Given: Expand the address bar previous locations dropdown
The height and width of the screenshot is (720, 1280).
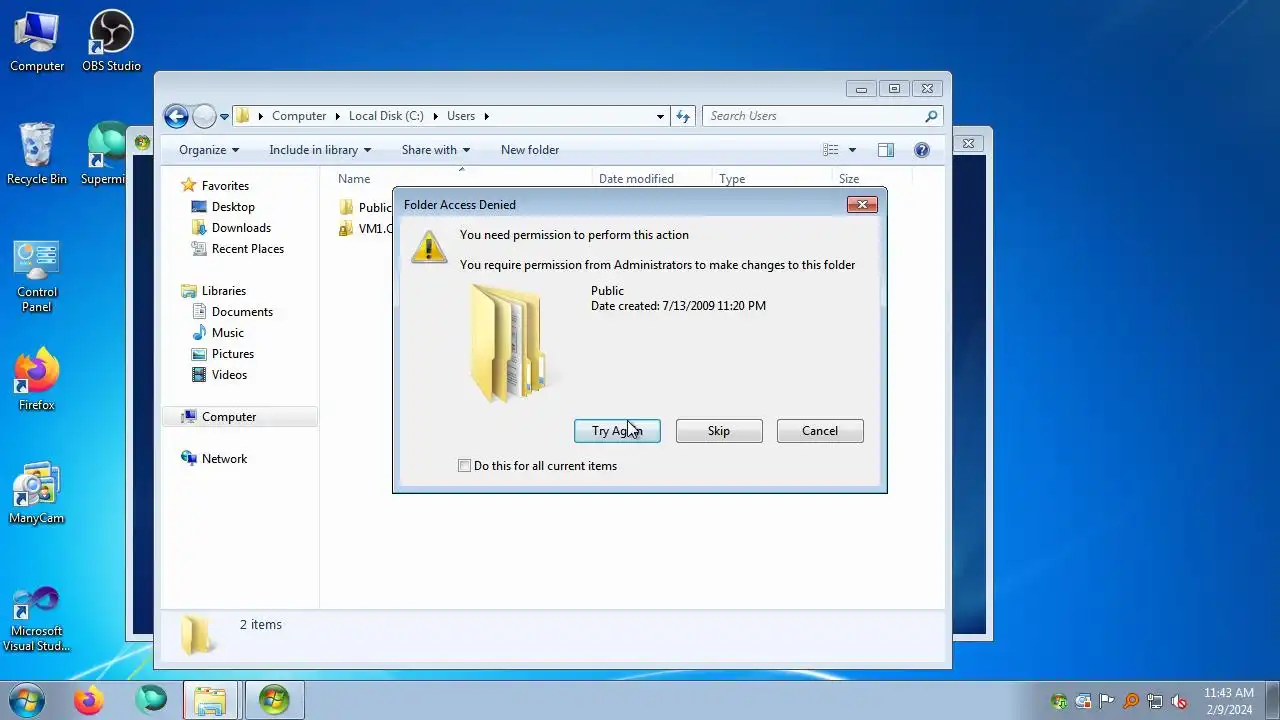Looking at the screenshot, I should pyautogui.click(x=660, y=116).
